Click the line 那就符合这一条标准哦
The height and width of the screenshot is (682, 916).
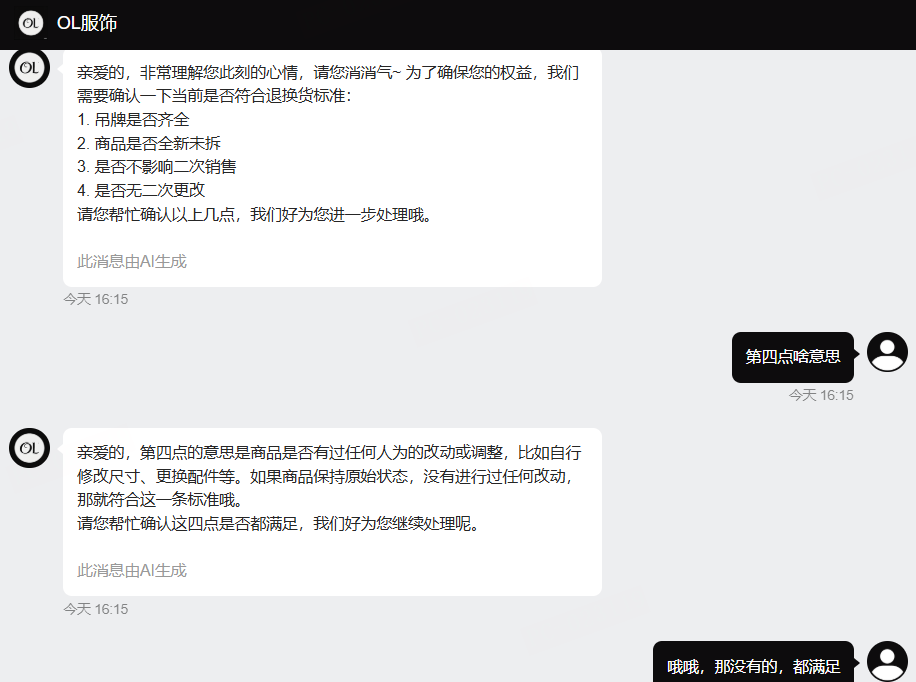pyautogui.click(x=159, y=500)
